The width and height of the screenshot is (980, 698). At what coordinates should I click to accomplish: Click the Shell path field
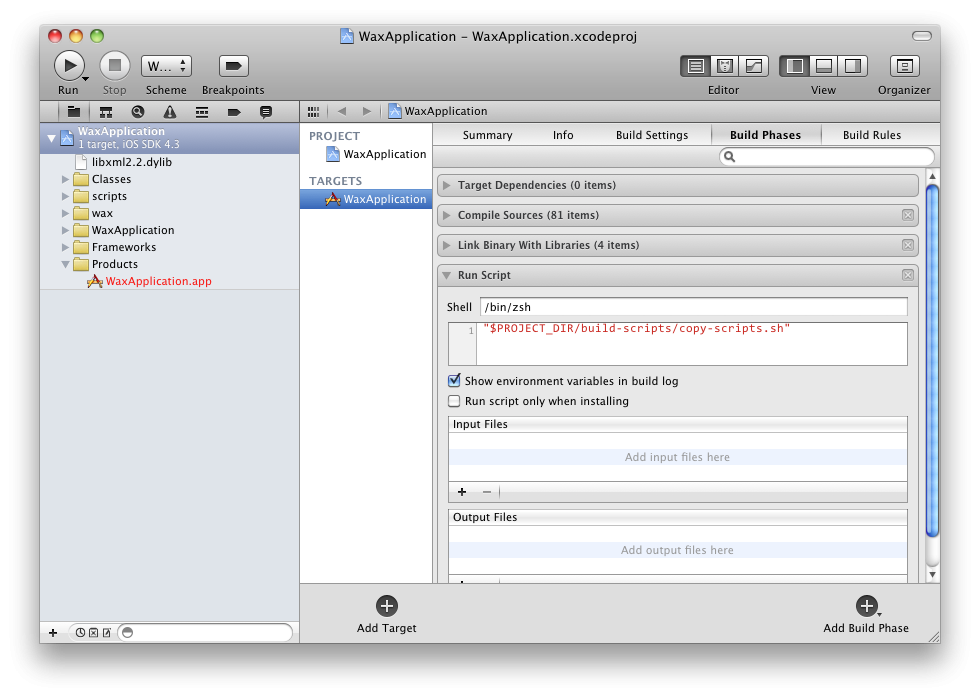tap(694, 307)
